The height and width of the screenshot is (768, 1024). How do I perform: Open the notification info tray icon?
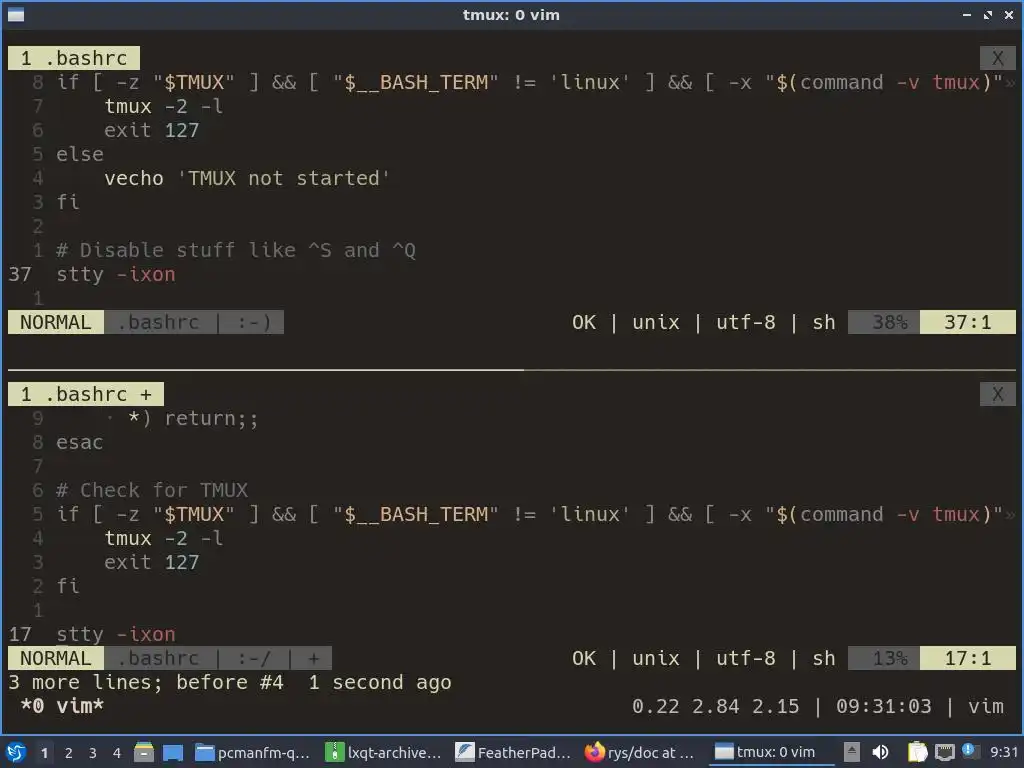click(968, 750)
